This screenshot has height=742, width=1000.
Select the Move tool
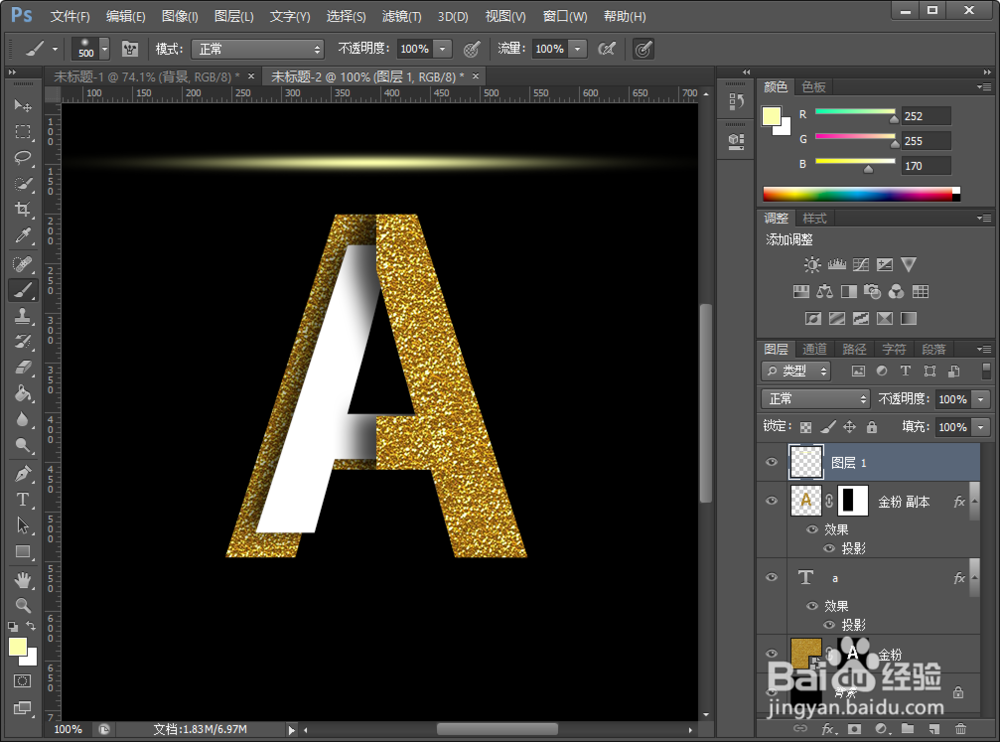[x=23, y=105]
